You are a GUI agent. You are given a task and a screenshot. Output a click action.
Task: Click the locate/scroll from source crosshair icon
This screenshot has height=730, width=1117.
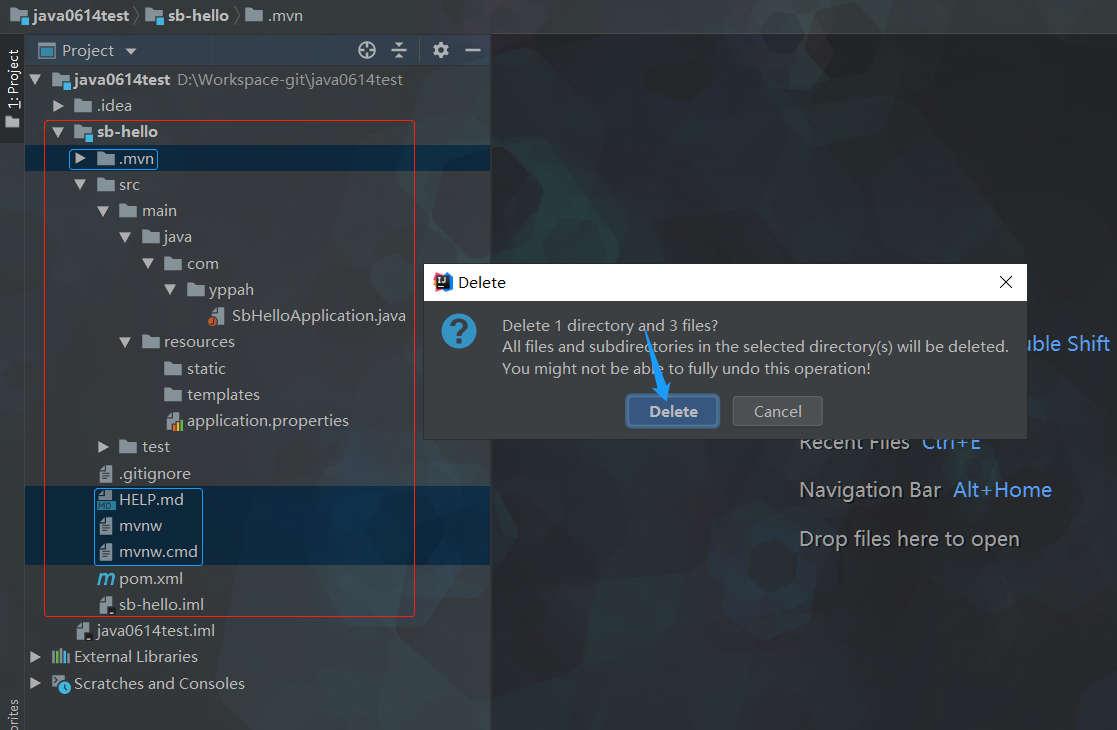pos(367,50)
